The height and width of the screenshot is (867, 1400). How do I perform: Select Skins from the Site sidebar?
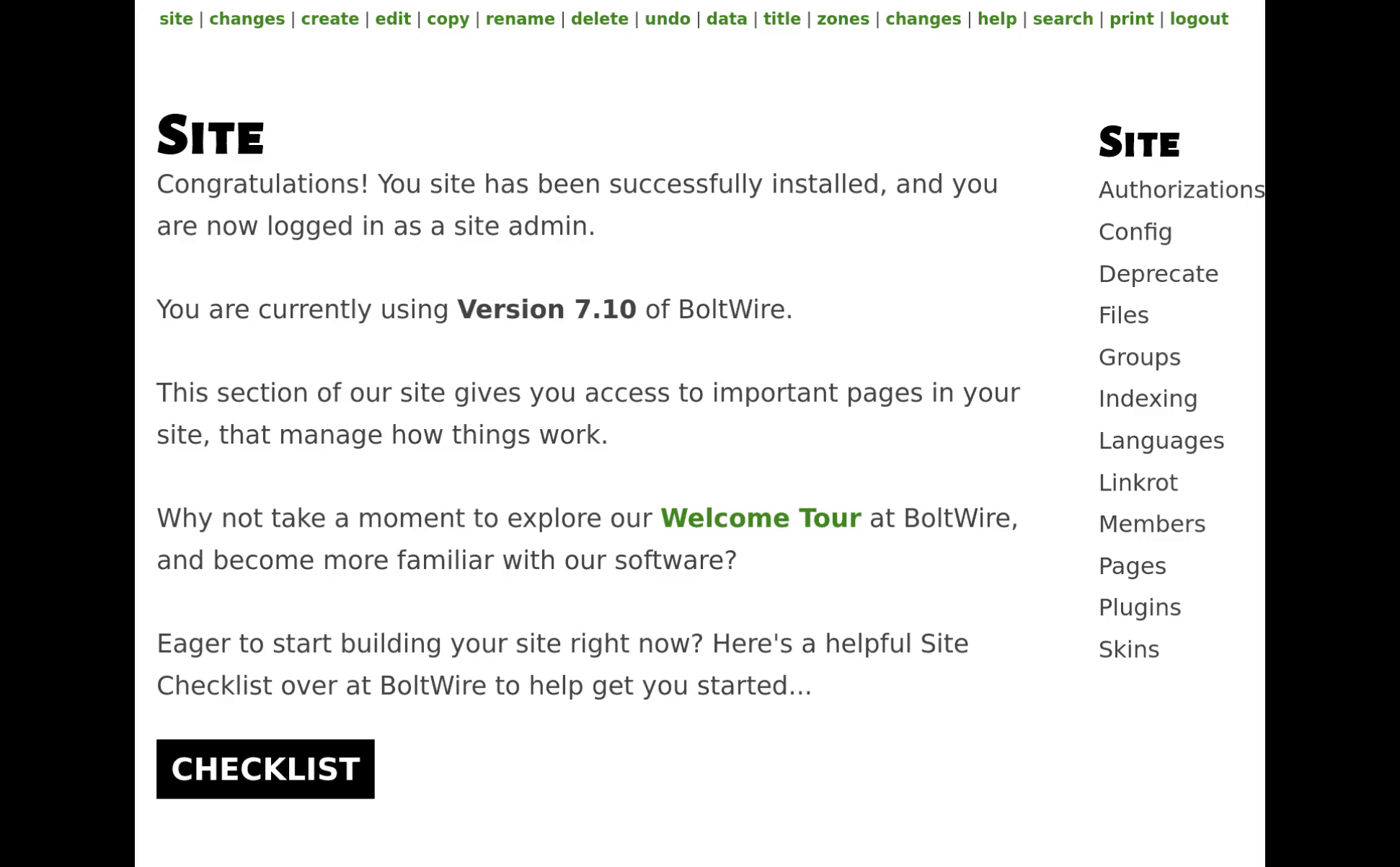1128,649
